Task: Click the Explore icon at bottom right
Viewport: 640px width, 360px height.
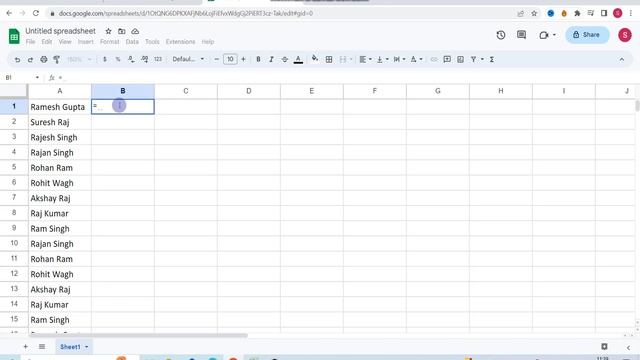Action: pos(604,347)
